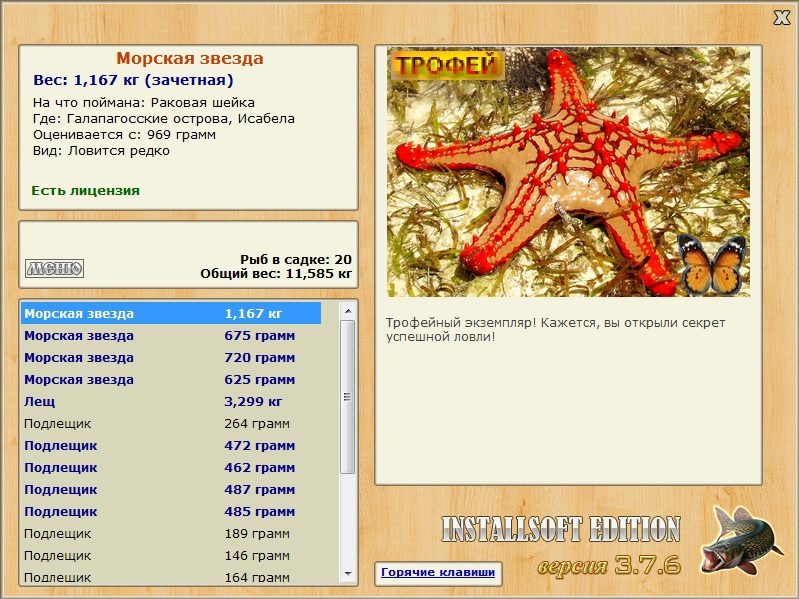Viewport: 799px width, 599px height.
Task: Select Подлещик 472 грамм row
Action: [171, 445]
